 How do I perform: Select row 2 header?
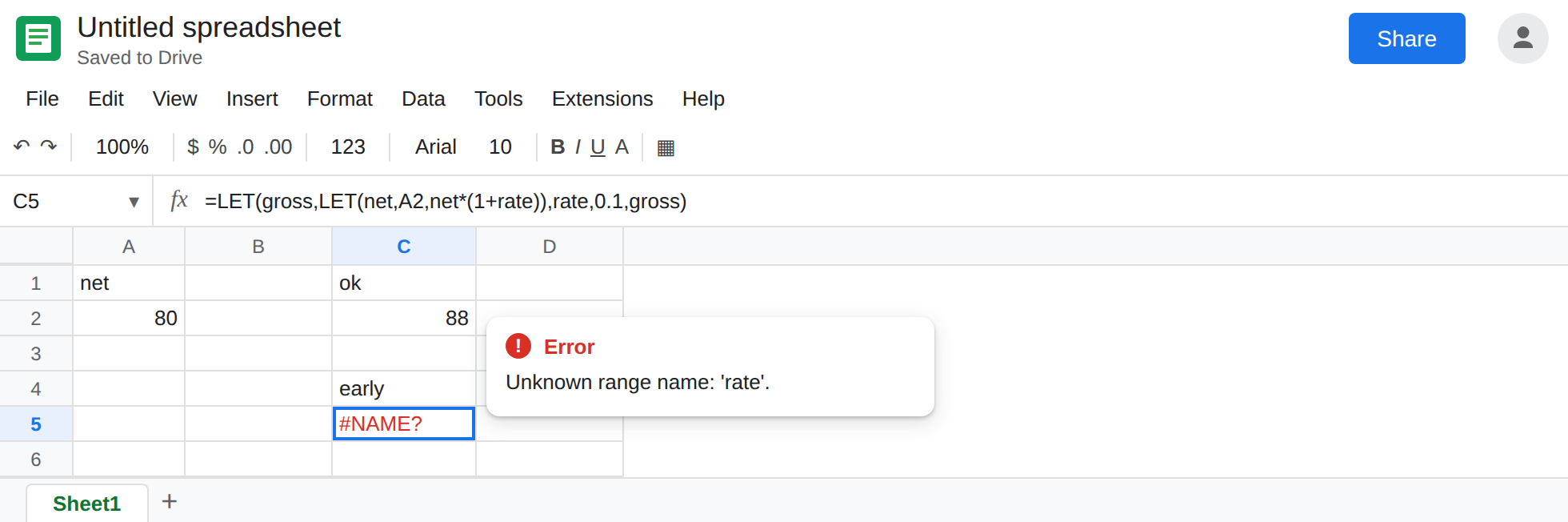click(36, 319)
